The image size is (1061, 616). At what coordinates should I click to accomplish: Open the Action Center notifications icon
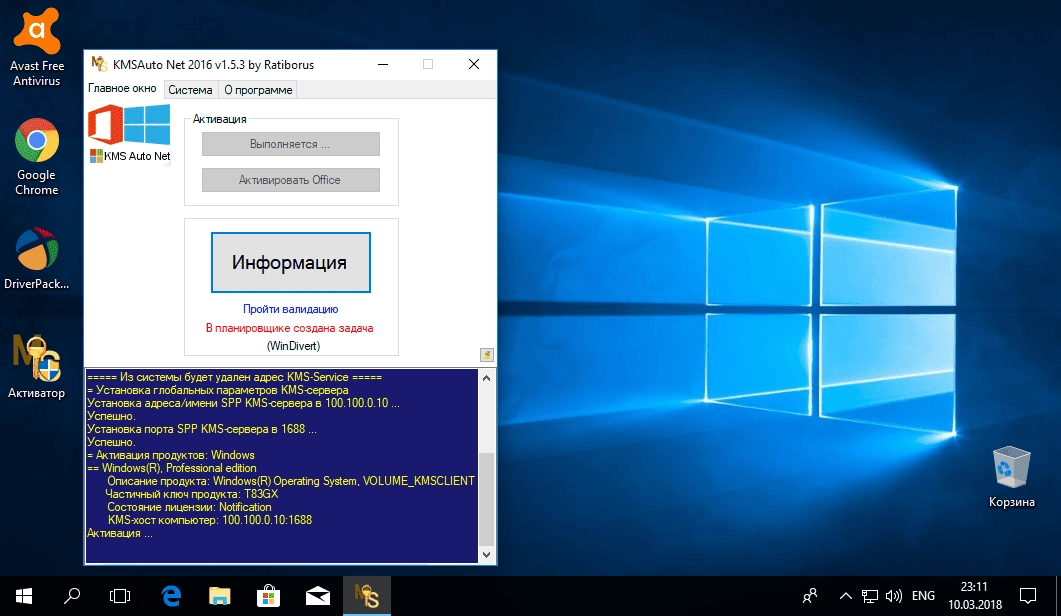[1028, 596]
